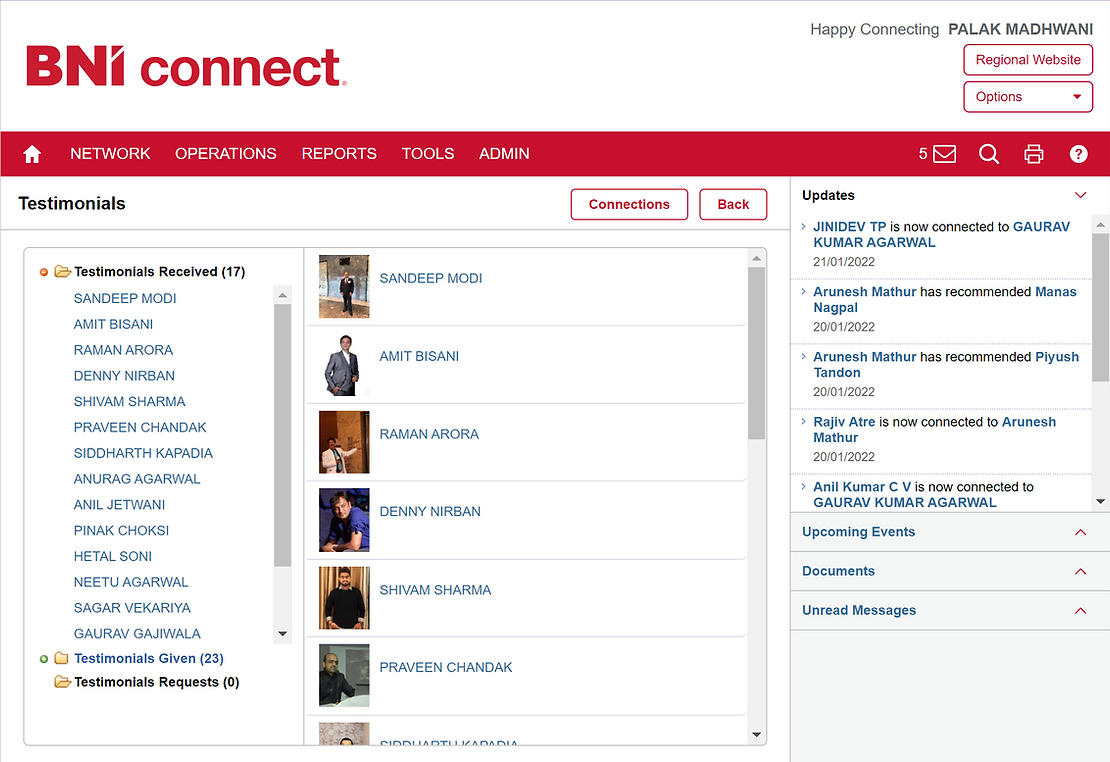
Task: Expand the Testimonials Given tree node
Action: 43,659
